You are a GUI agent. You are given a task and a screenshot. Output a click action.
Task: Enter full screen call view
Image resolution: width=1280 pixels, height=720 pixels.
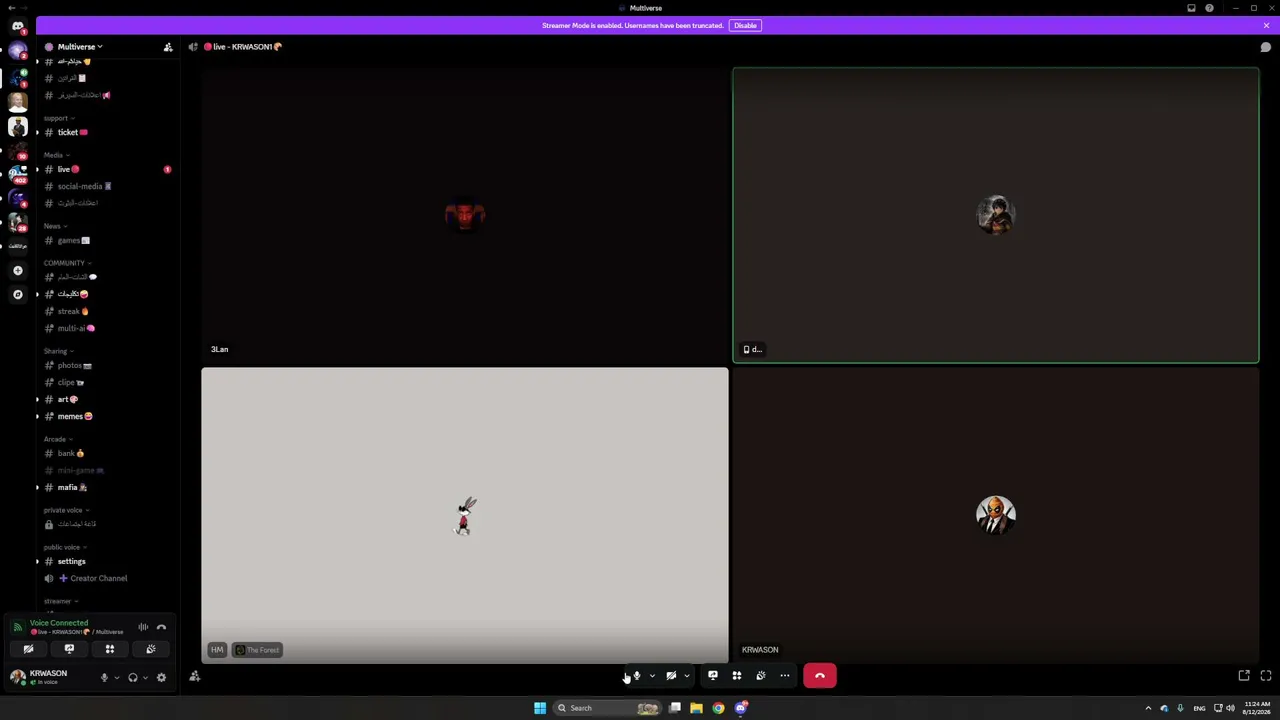coord(1266,676)
